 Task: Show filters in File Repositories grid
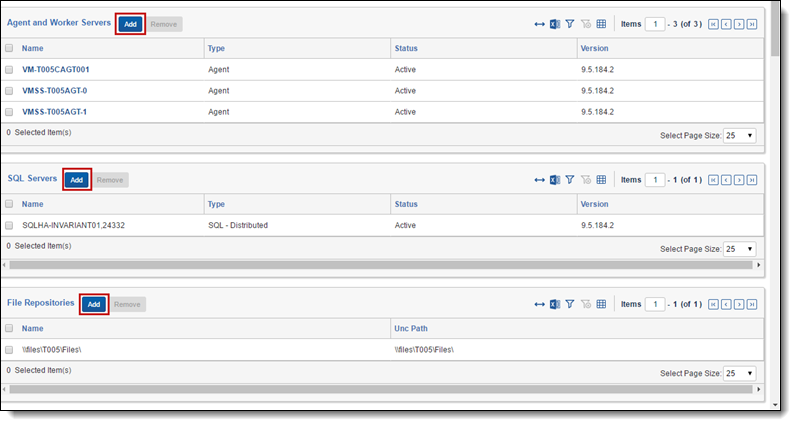click(569, 304)
